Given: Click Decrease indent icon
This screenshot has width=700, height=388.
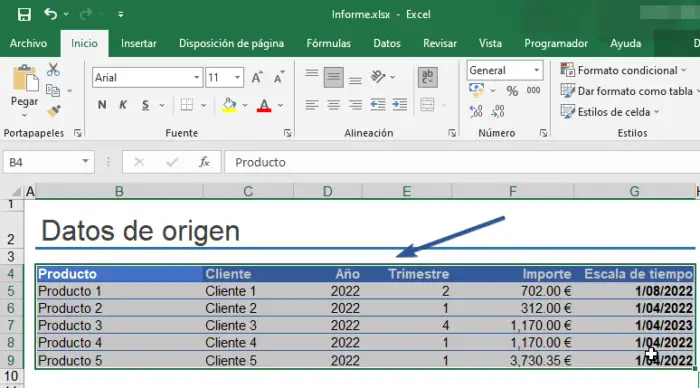Looking at the screenshot, I should [x=378, y=105].
